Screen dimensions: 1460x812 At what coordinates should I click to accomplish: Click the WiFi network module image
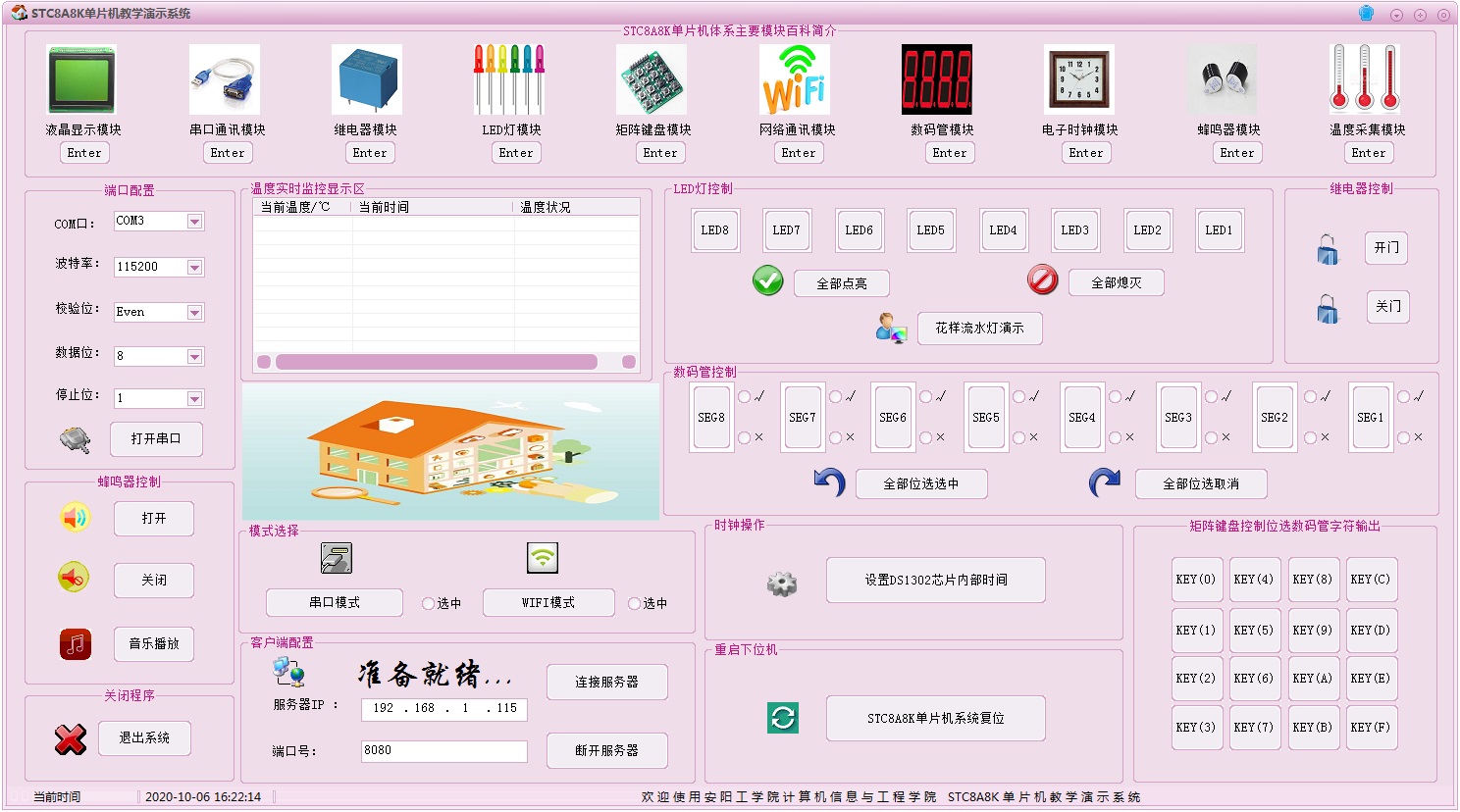point(795,79)
